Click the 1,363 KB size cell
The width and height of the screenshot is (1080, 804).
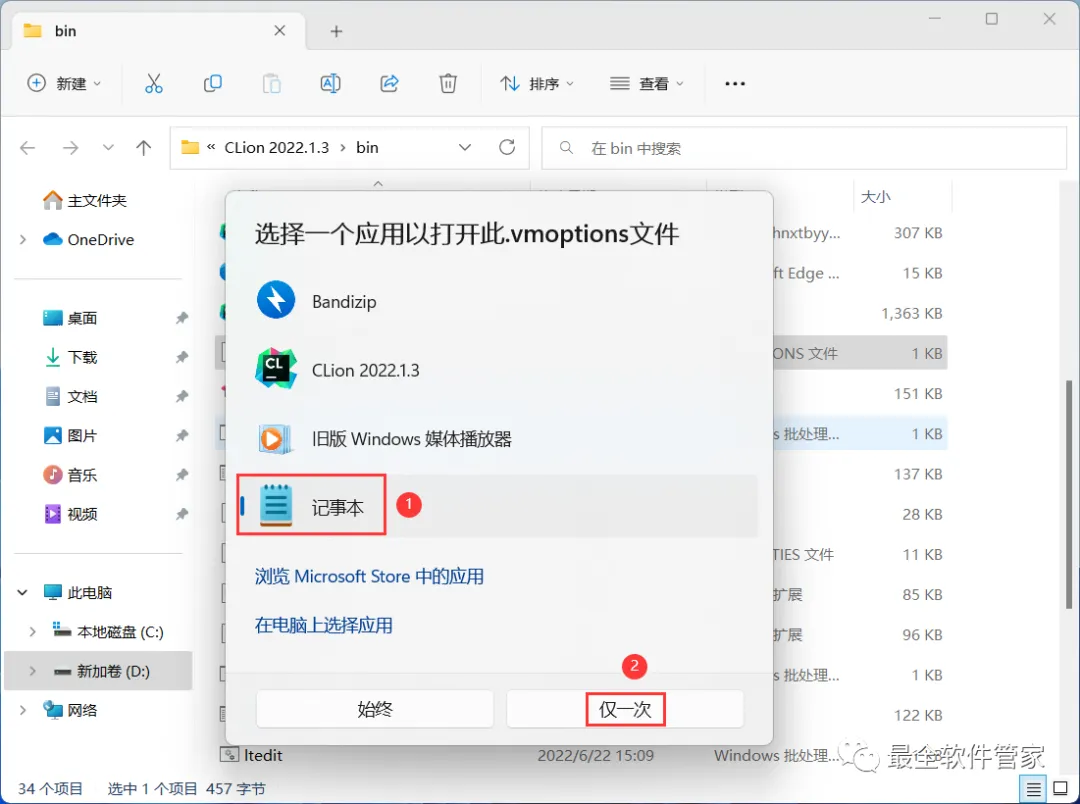coord(911,313)
